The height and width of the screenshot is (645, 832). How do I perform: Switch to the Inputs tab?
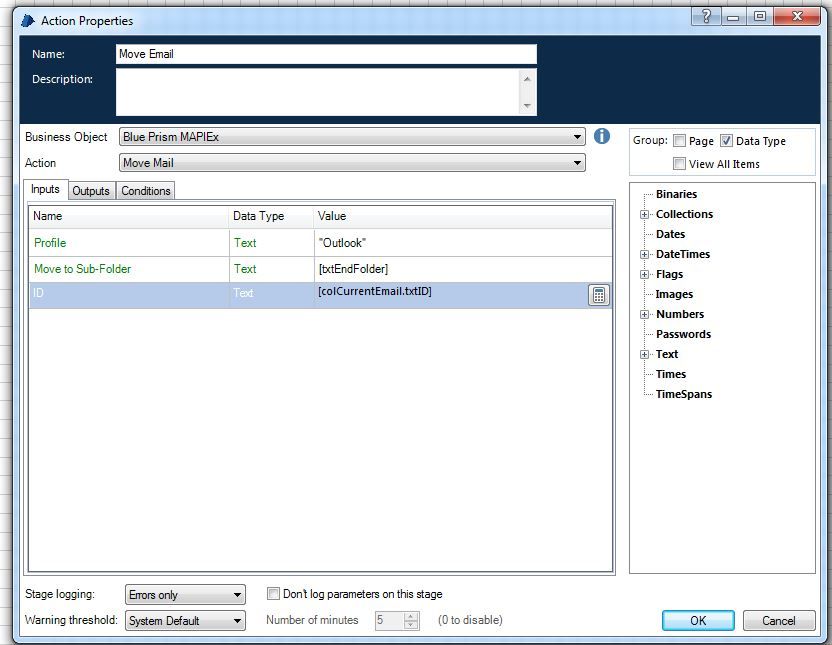(45, 189)
